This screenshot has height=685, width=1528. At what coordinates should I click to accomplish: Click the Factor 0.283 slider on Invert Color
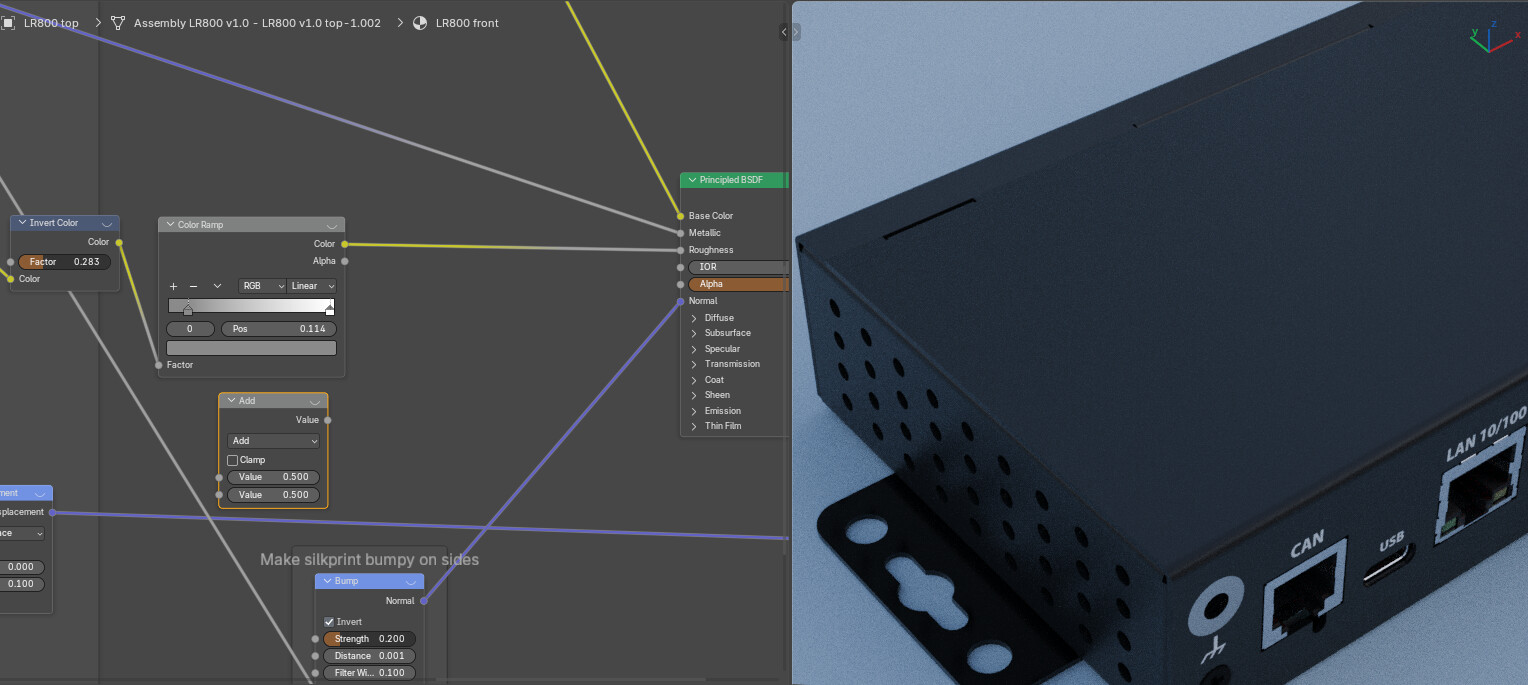[x=64, y=262]
